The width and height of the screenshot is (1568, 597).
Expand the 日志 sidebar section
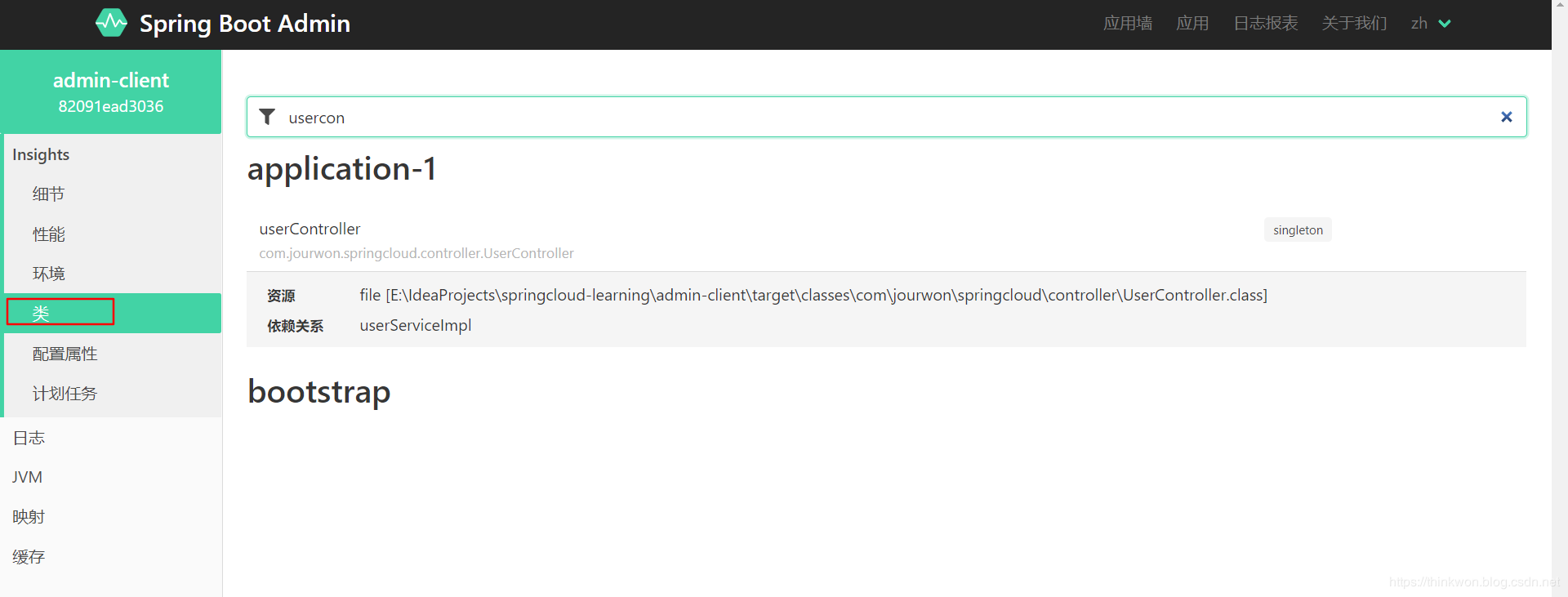(29, 438)
